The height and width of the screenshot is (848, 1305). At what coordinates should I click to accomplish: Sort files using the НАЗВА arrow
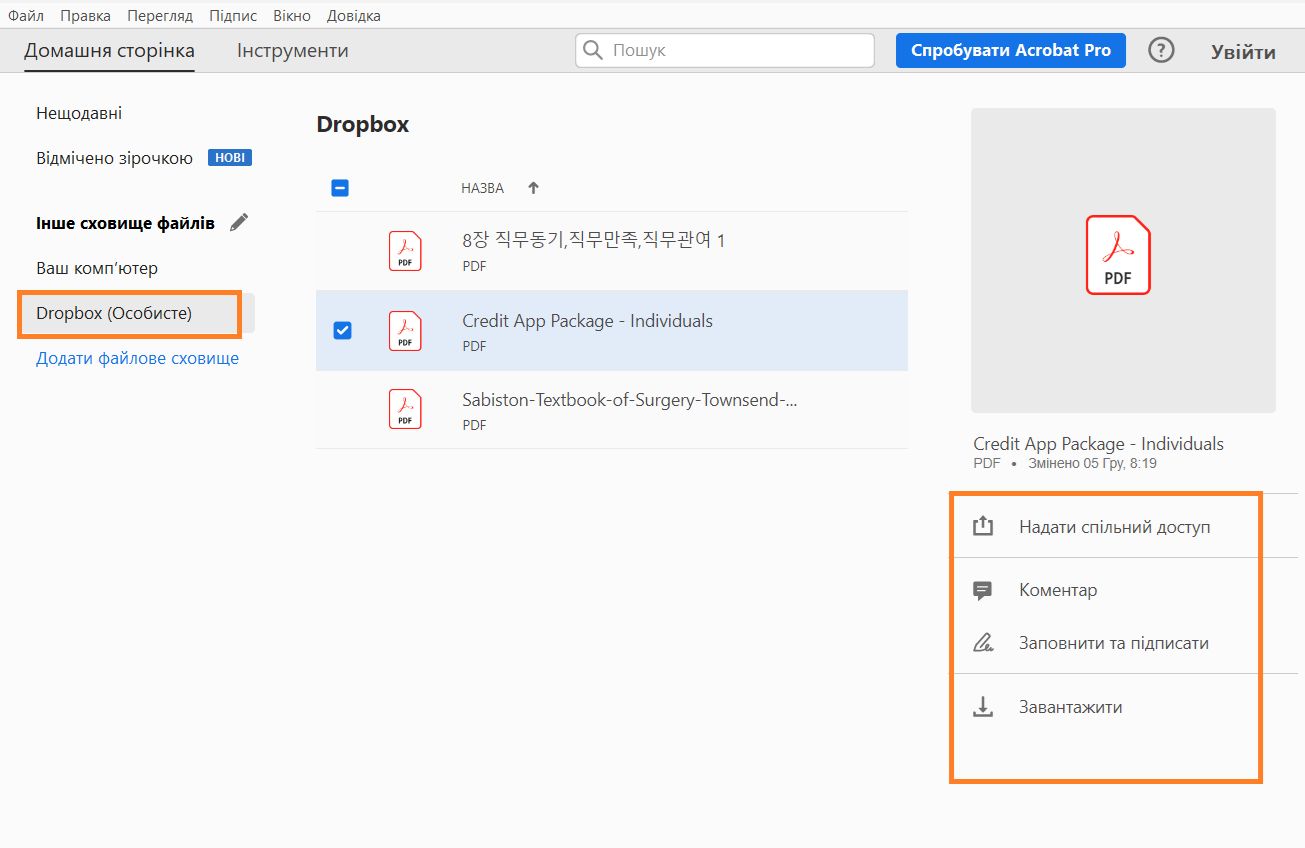click(x=533, y=188)
